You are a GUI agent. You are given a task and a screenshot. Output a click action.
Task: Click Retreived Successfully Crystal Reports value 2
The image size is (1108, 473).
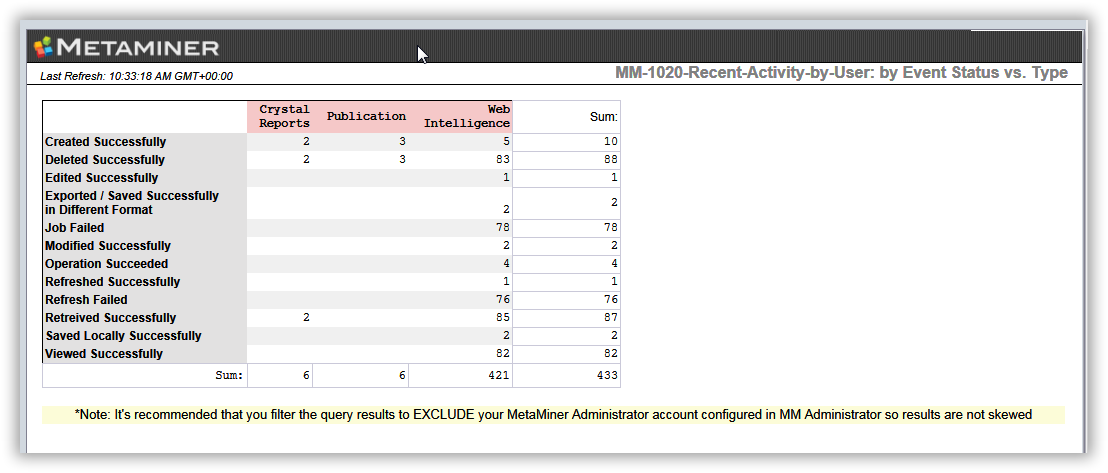pyautogui.click(x=306, y=317)
